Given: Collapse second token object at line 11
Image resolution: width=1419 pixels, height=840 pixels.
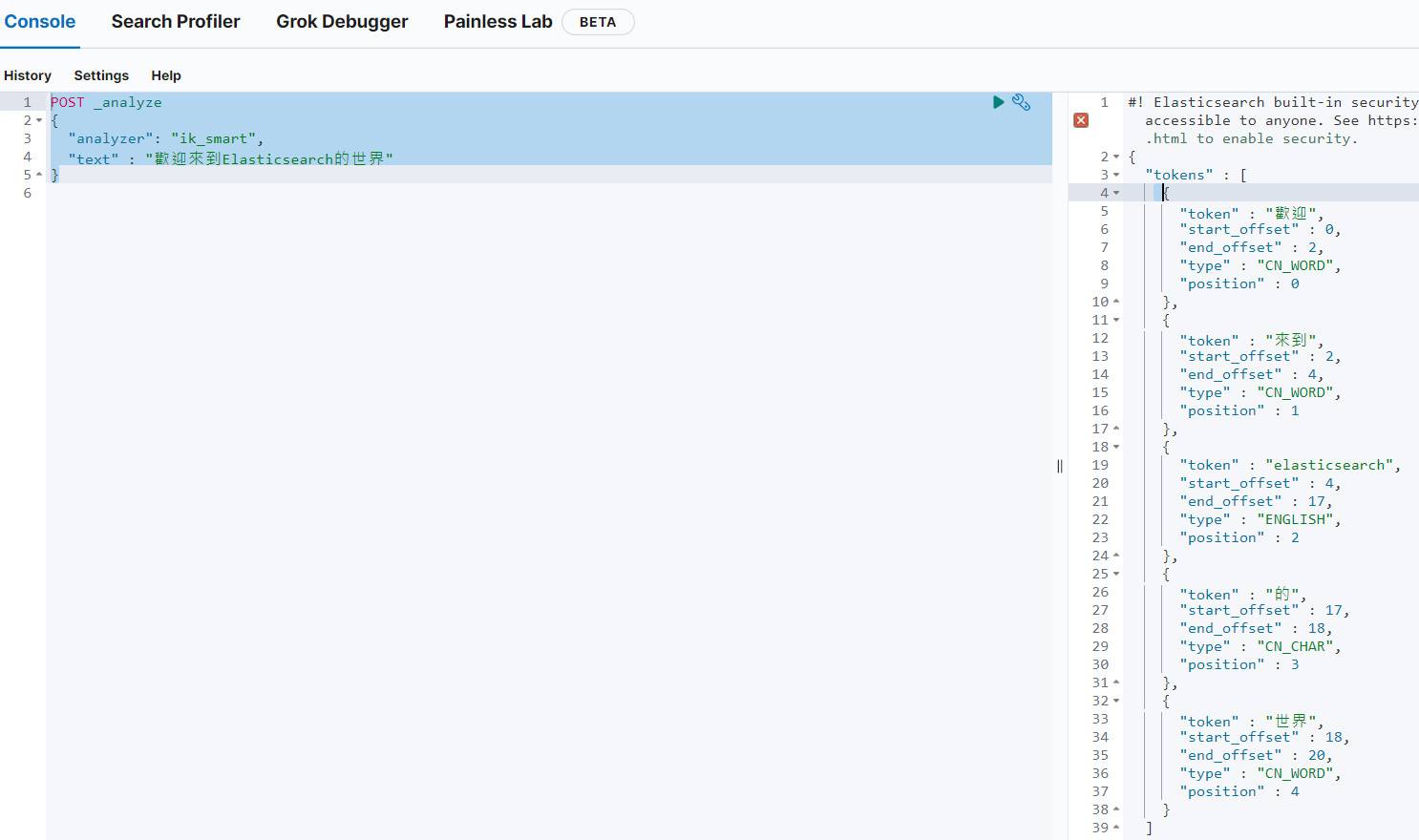Looking at the screenshot, I should (1116, 321).
